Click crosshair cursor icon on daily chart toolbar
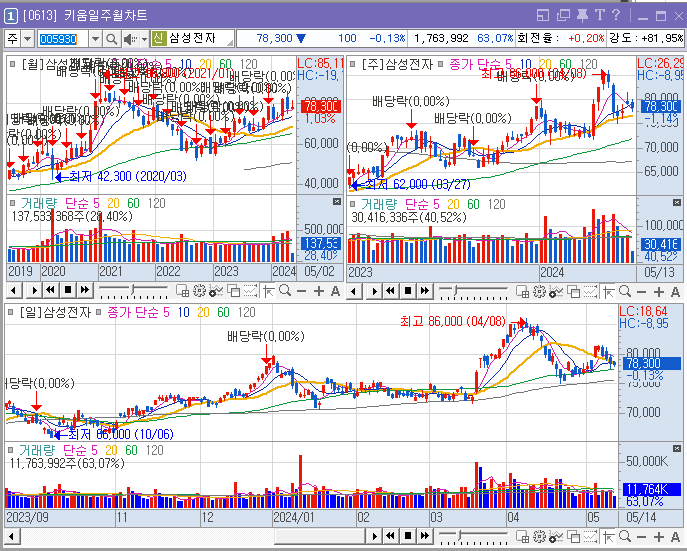Viewport: 687px width, 551px height. coord(608,536)
